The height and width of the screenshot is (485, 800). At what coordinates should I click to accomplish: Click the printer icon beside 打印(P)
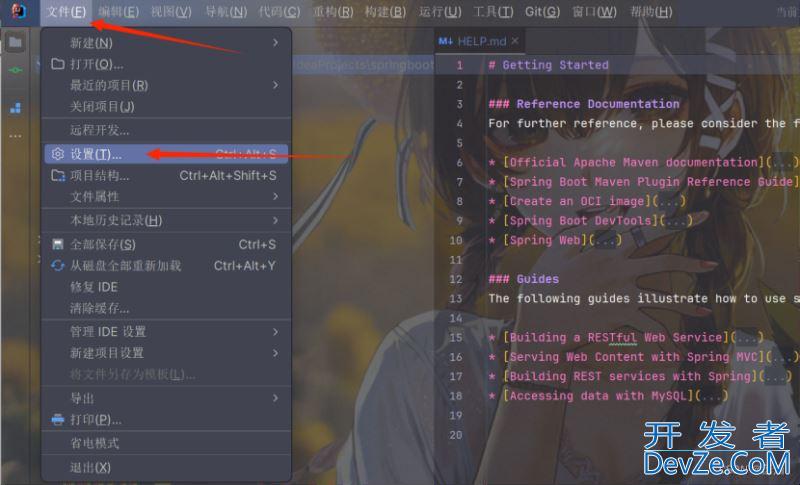click(58, 420)
